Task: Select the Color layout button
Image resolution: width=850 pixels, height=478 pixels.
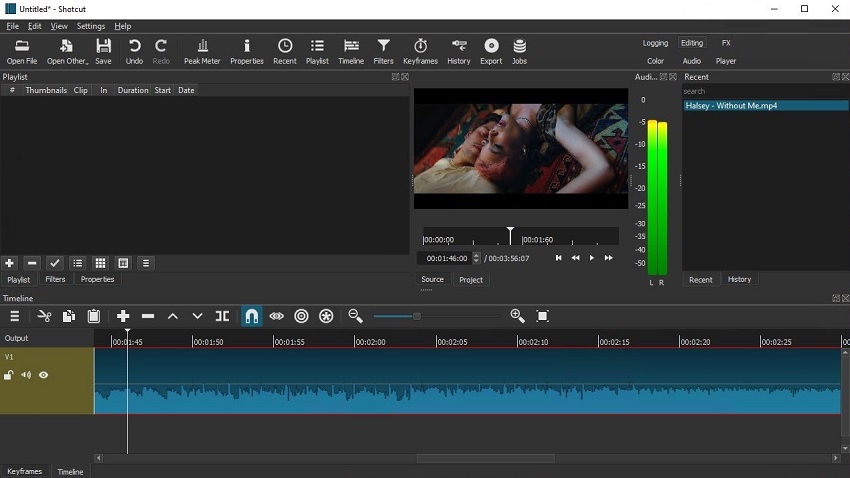Action: point(655,61)
